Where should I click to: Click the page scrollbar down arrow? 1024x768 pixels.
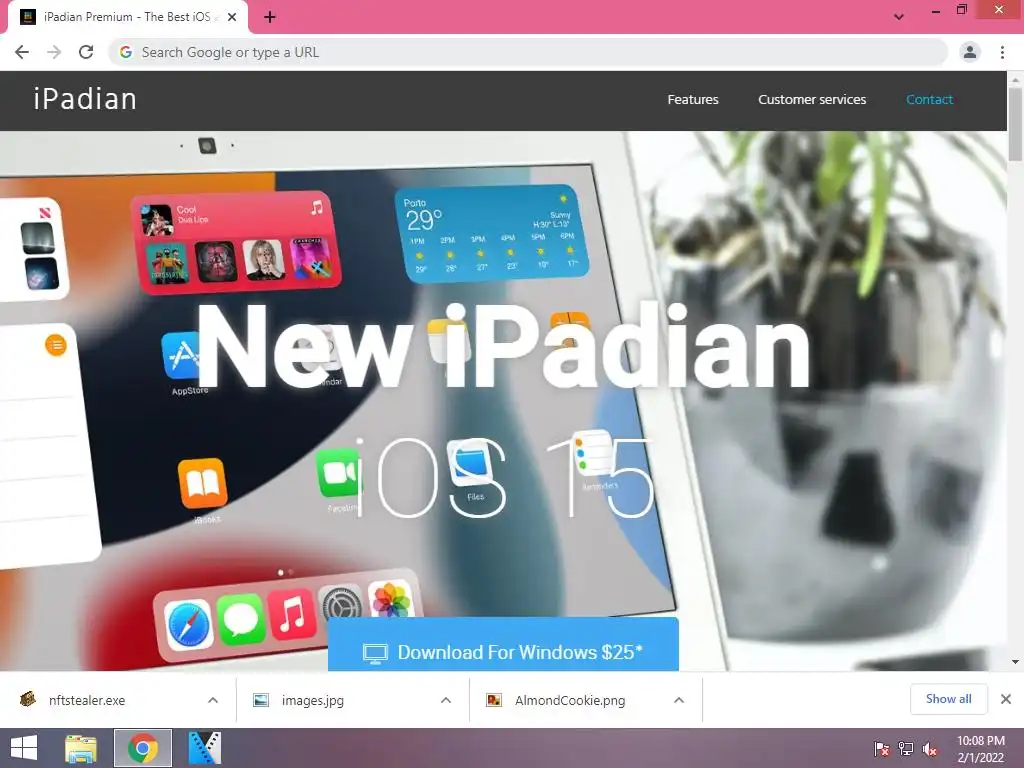[x=1015, y=662]
